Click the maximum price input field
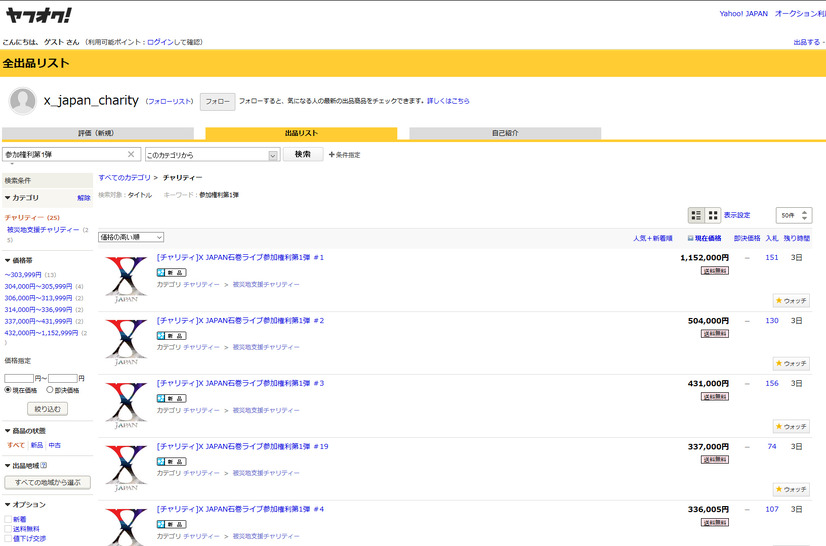Image resolution: width=826 pixels, height=546 pixels. [63, 378]
